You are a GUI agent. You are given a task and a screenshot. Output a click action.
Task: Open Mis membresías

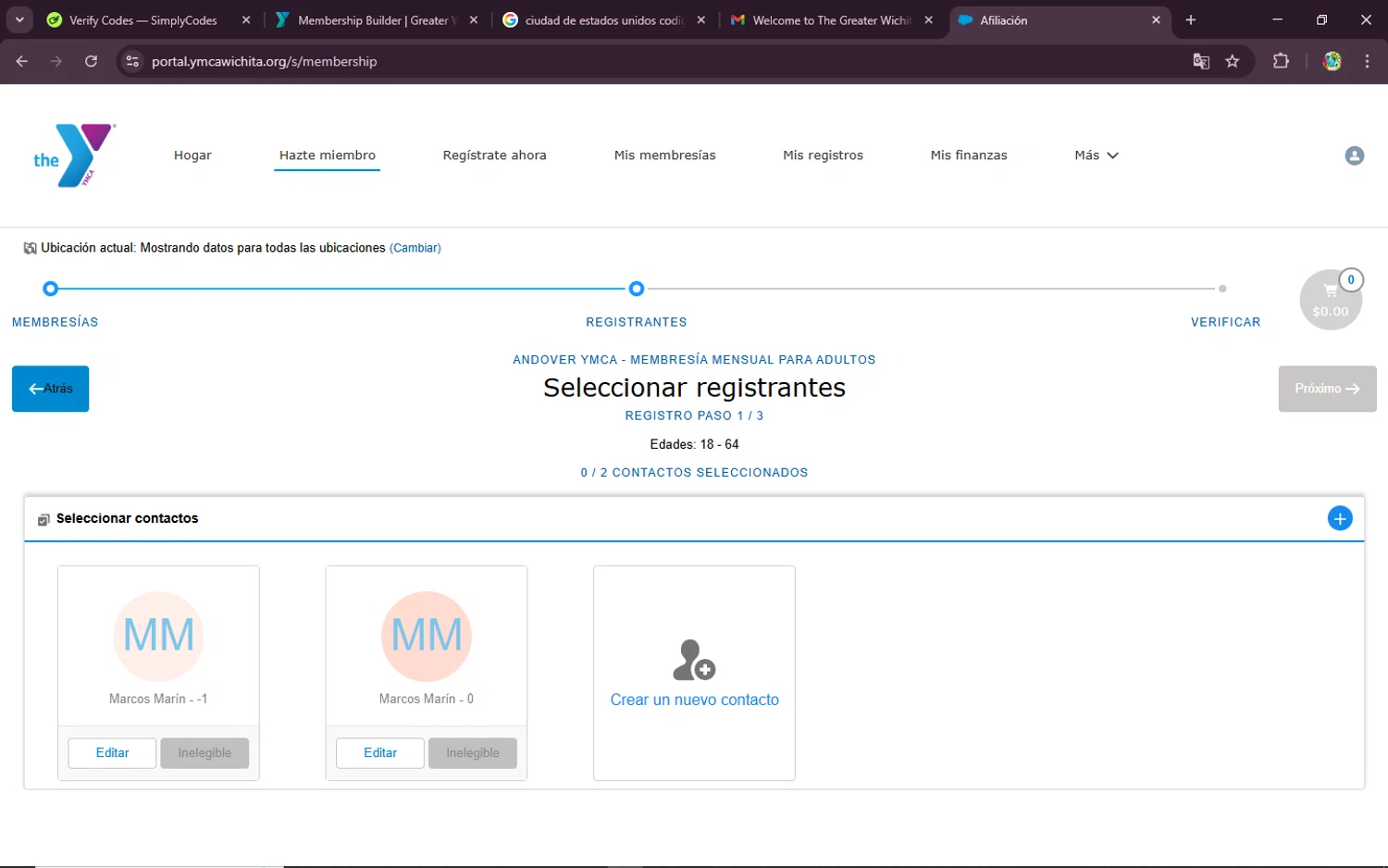[x=664, y=155]
